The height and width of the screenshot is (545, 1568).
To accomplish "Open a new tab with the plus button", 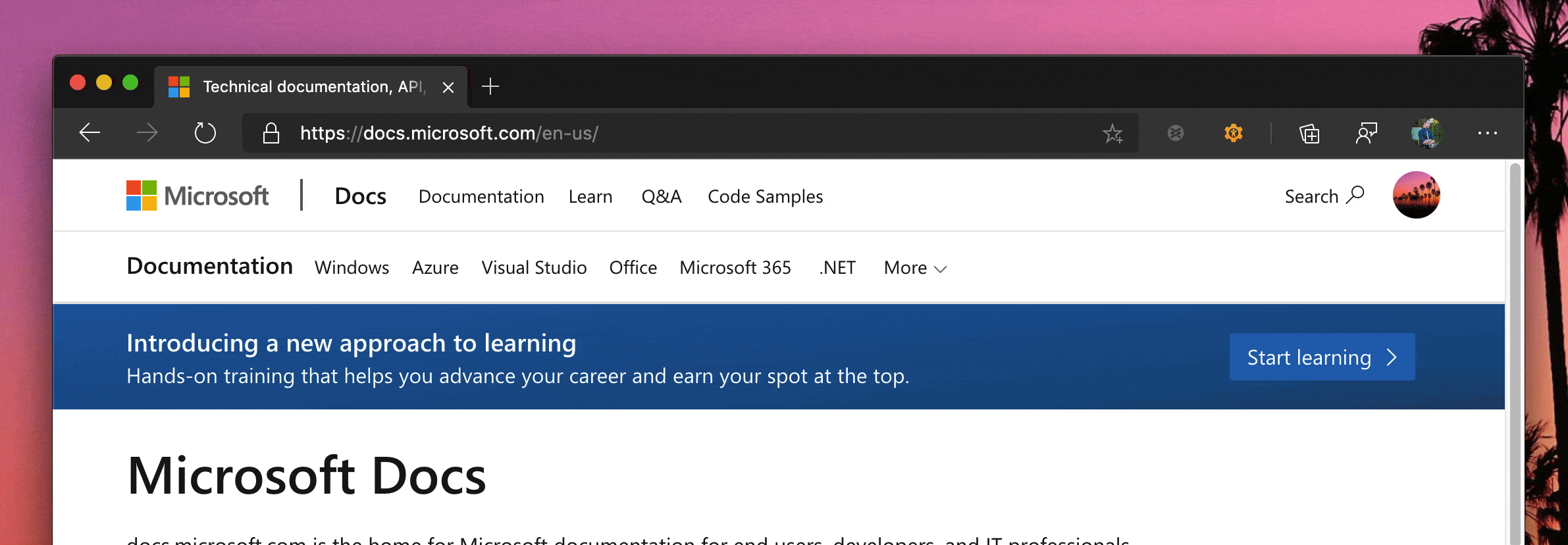I will click(x=490, y=86).
